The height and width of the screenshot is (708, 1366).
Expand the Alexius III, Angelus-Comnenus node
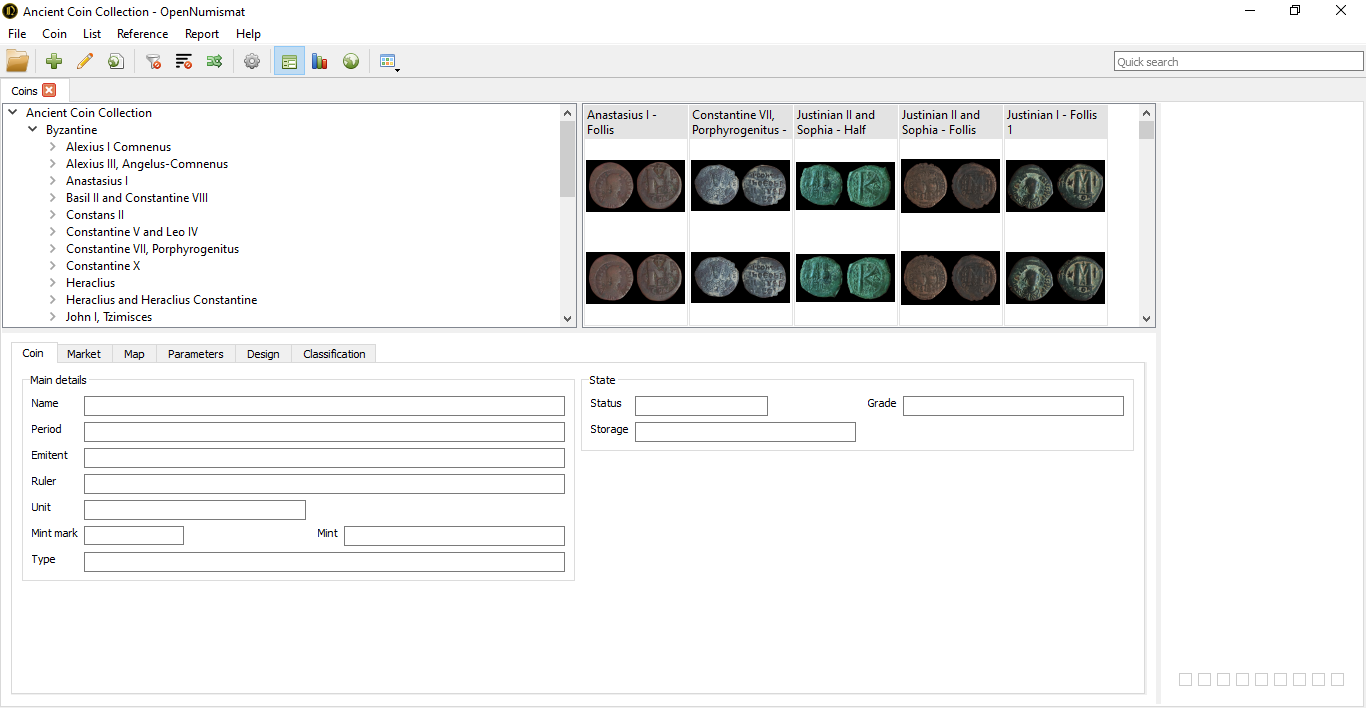pos(52,164)
